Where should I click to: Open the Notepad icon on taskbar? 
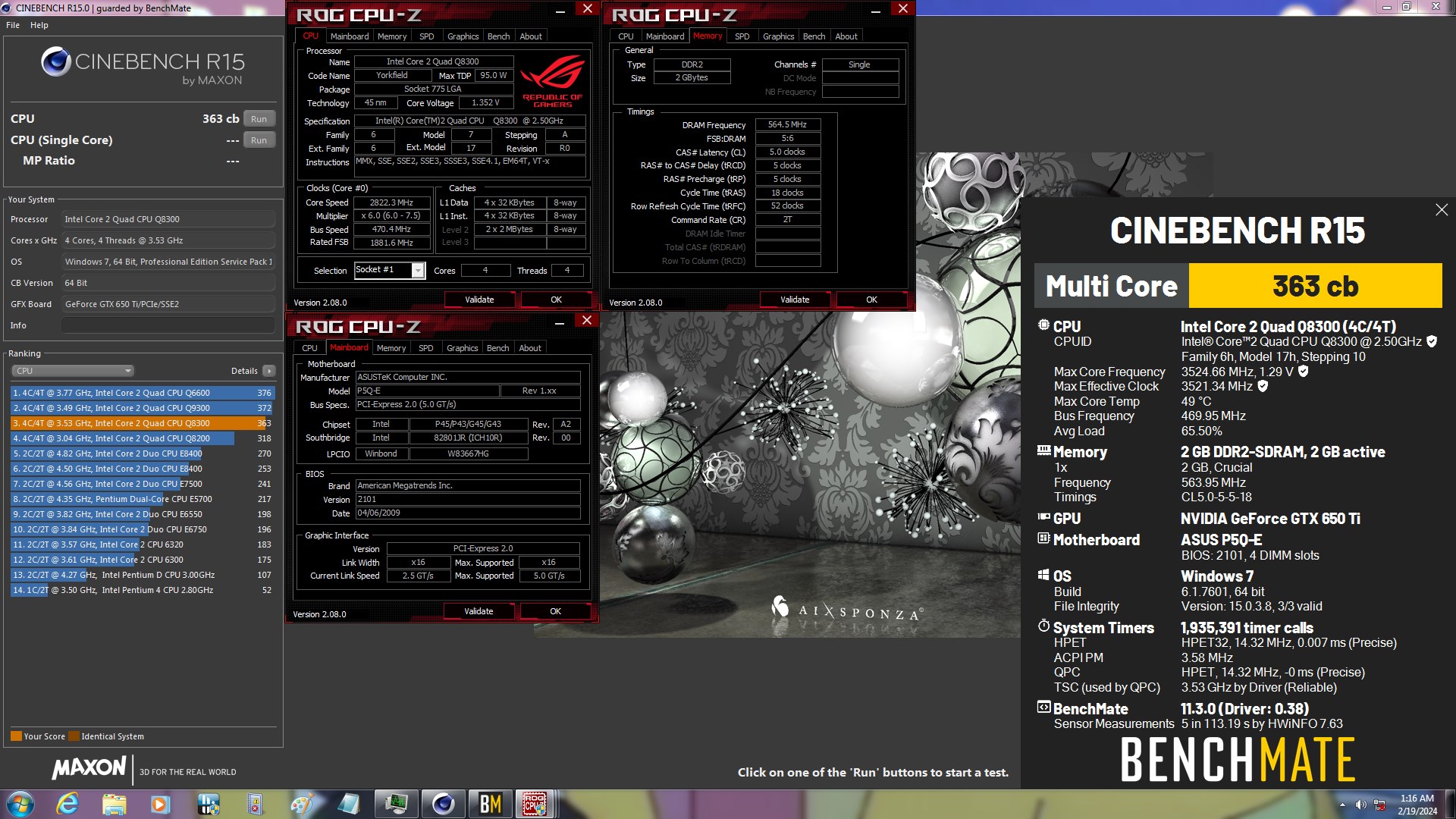[349, 804]
